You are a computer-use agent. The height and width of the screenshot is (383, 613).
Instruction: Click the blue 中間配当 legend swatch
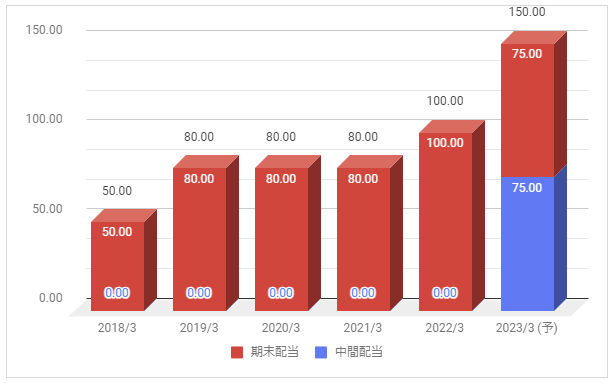(321, 352)
